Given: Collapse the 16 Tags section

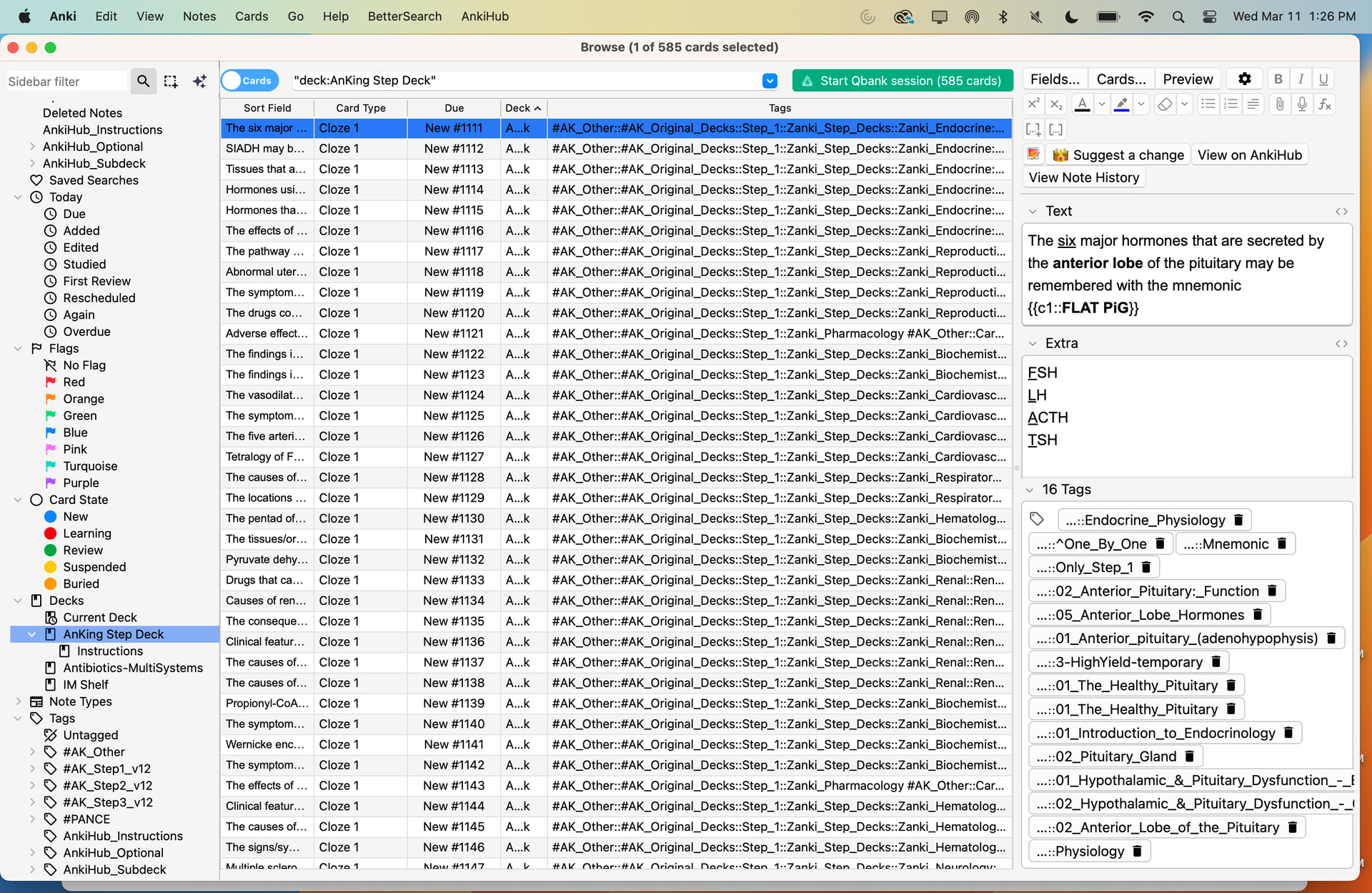Looking at the screenshot, I should pos(1030,490).
